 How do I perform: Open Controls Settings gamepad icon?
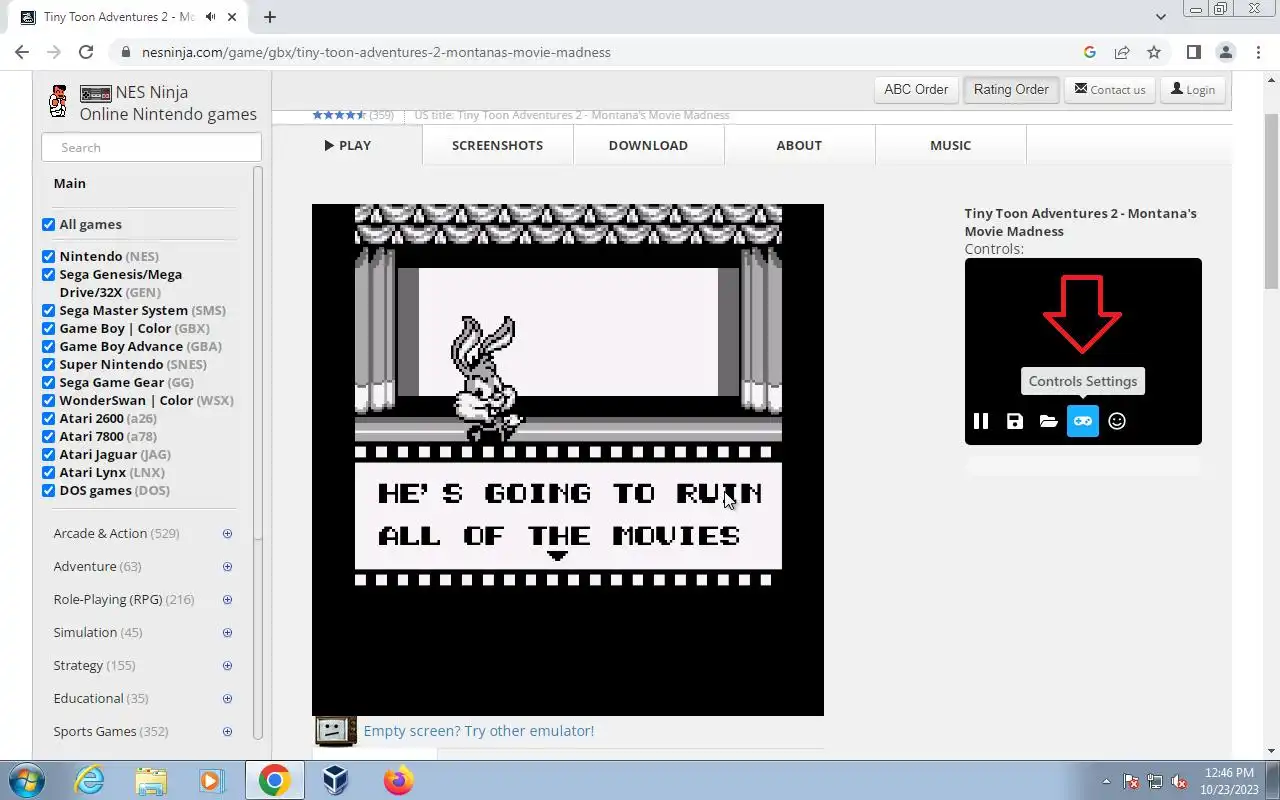coord(1083,421)
